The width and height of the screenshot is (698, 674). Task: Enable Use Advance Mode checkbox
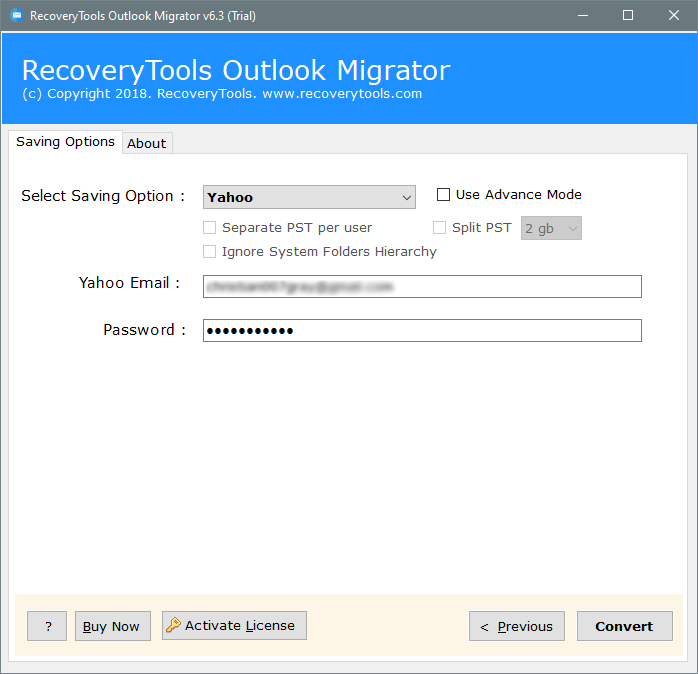[x=443, y=195]
